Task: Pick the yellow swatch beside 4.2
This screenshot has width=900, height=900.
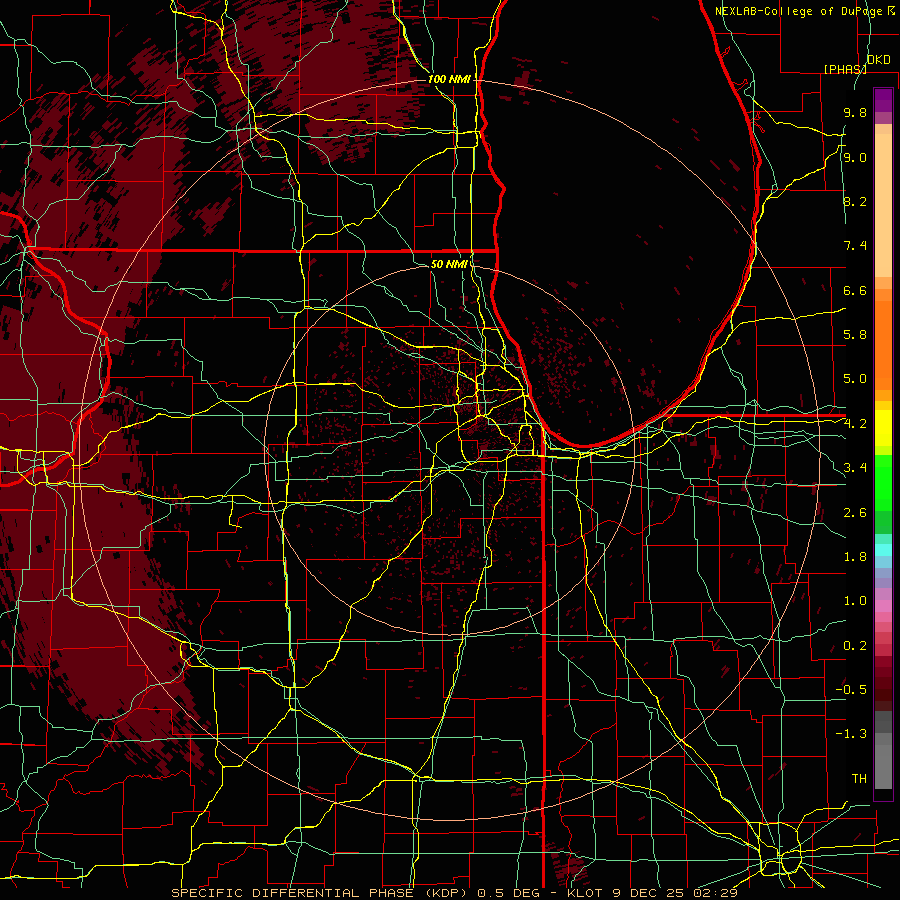Action: 883,428
